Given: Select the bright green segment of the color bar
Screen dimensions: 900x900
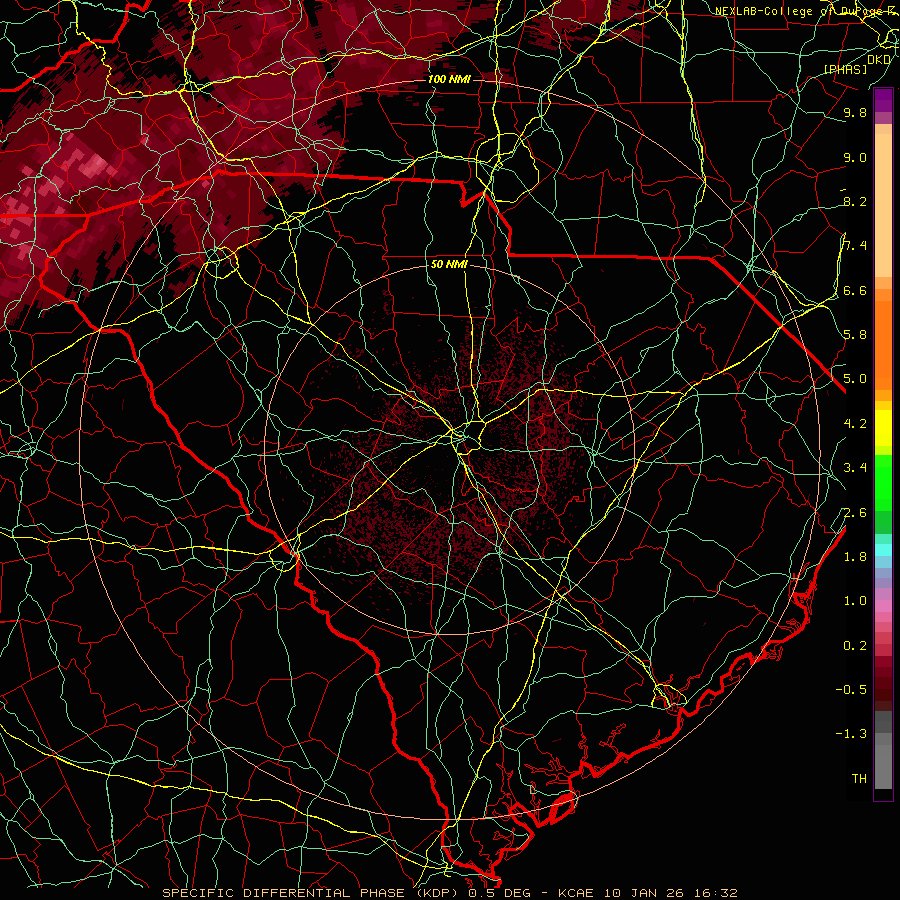Looking at the screenshot, I should (x=883, y=482).
